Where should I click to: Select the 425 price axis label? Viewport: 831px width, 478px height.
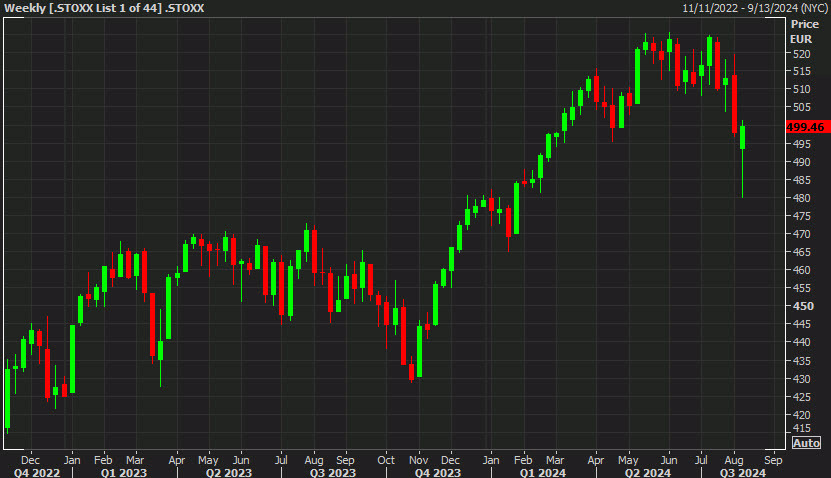point(801,397)
